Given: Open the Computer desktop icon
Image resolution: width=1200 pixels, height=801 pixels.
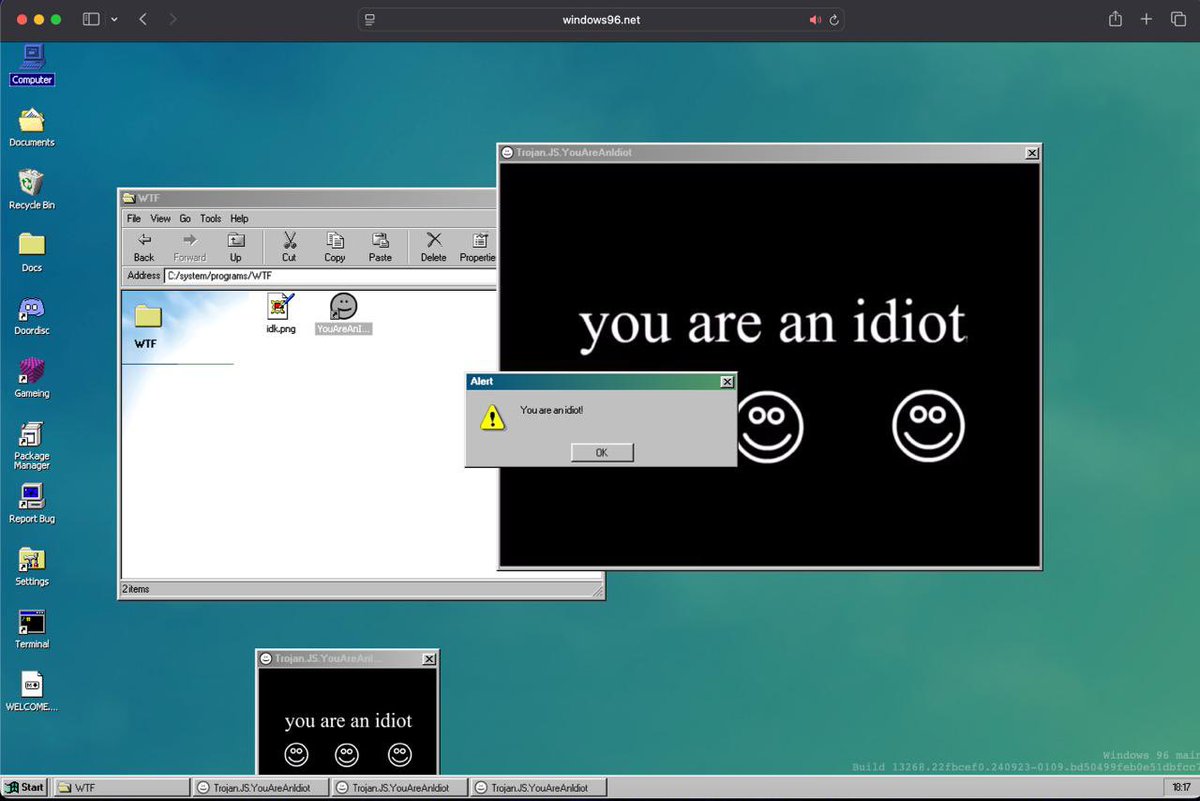Looking at the screenshot, I should pyautogui.click(x=32, y=64).
